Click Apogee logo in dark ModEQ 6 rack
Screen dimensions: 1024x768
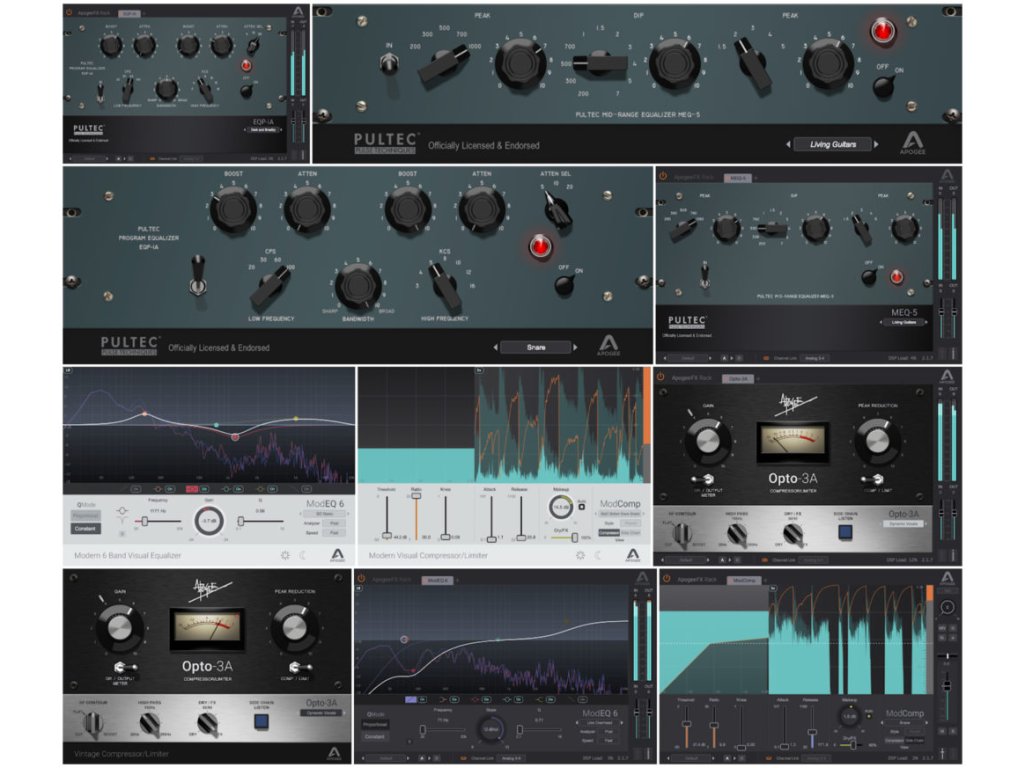pos(643,578)
